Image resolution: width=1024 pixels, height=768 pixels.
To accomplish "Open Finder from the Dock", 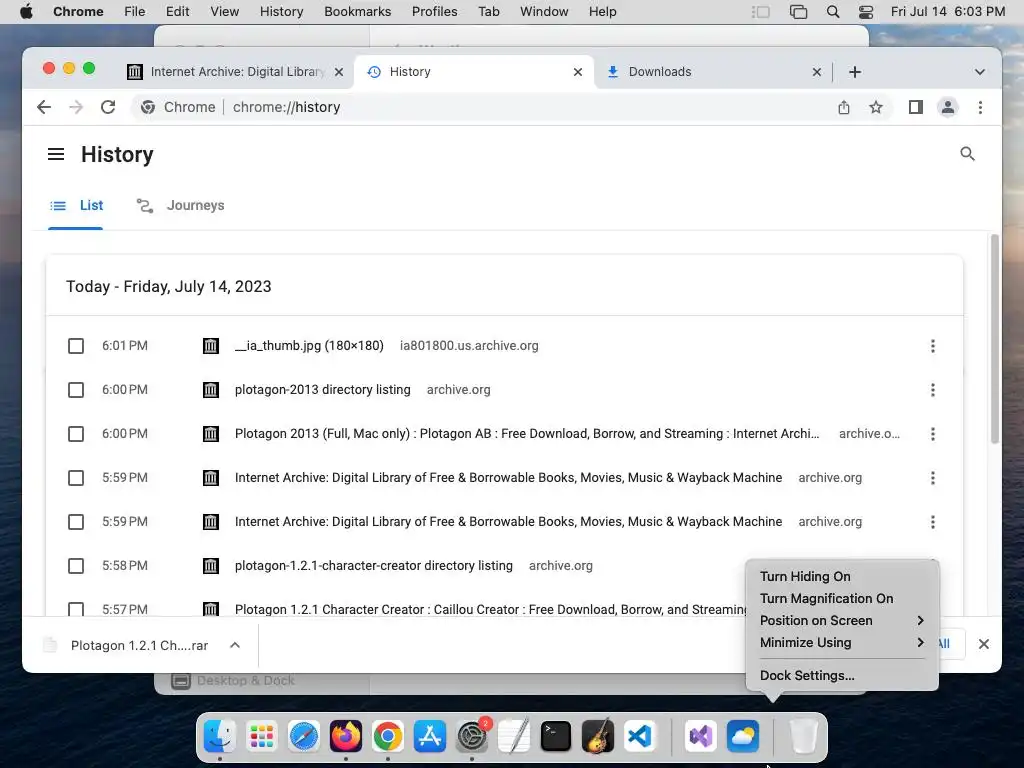I will tap(219, 737).
